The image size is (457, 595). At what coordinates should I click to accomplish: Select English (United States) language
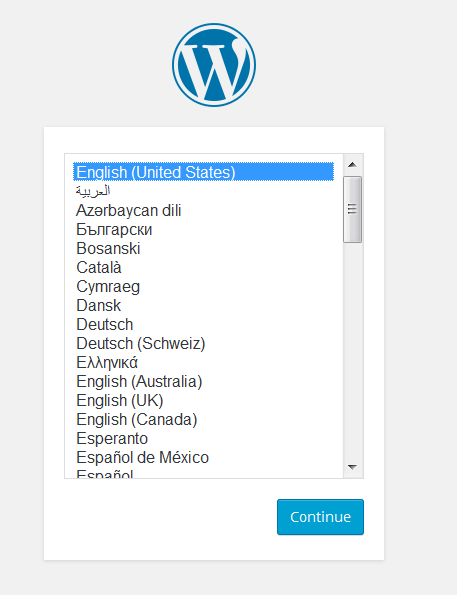[x=203, y=172]
